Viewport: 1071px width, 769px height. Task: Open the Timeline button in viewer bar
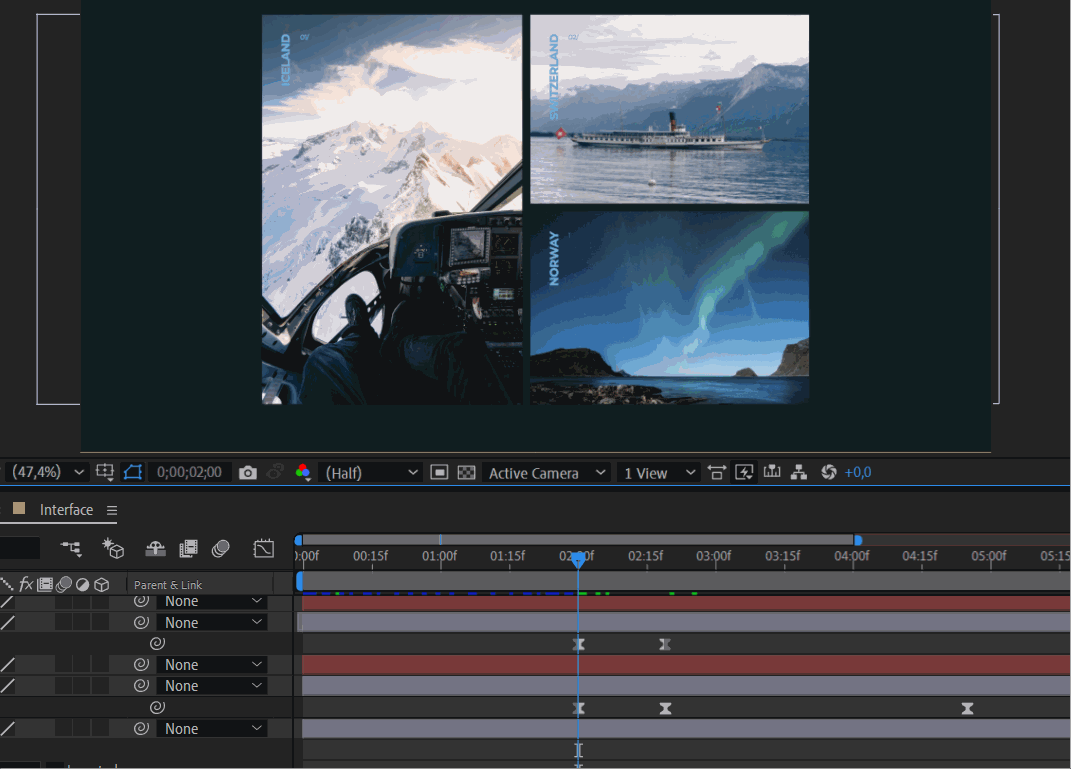pos(771,473)
